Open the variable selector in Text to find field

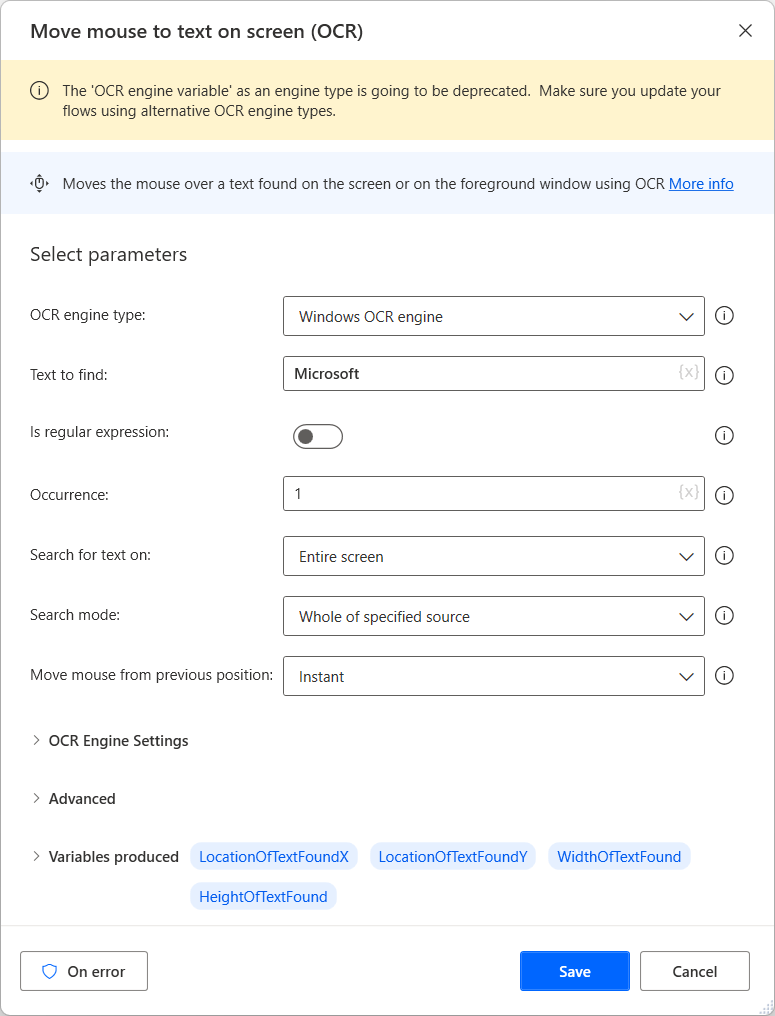point(688,373)
